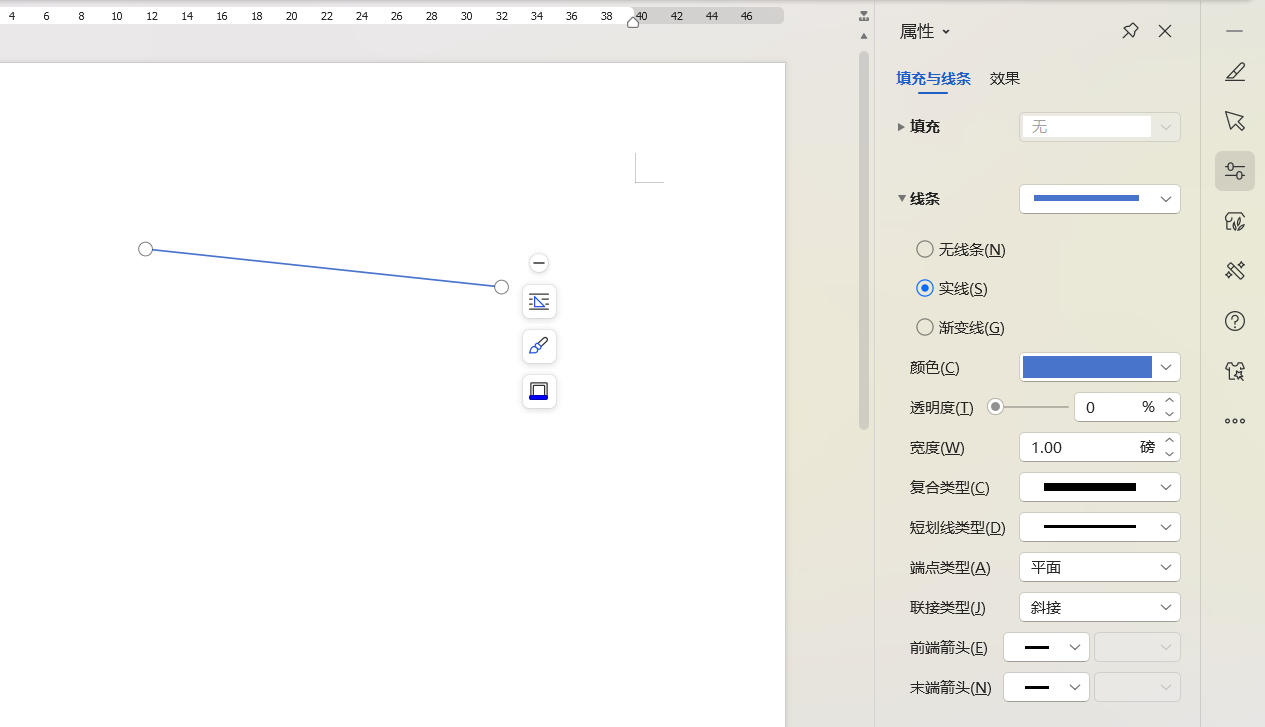Pin the 属性 panel open
The height and width of the screenshot is (727, 1265).
(x=1129, y=31)
